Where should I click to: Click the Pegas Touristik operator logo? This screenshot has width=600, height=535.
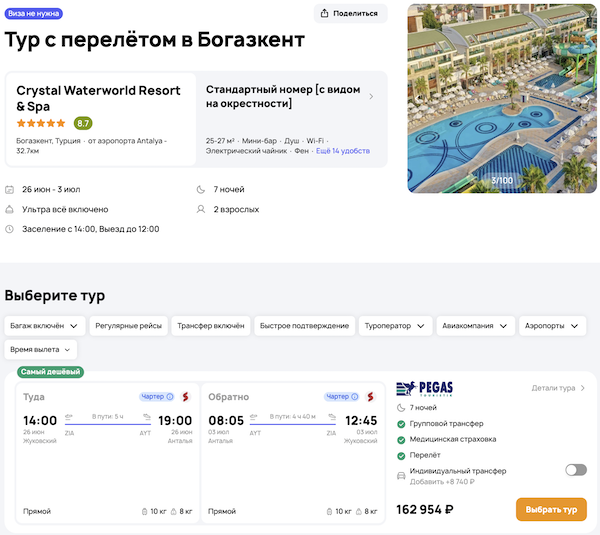[x=425, y=388]
